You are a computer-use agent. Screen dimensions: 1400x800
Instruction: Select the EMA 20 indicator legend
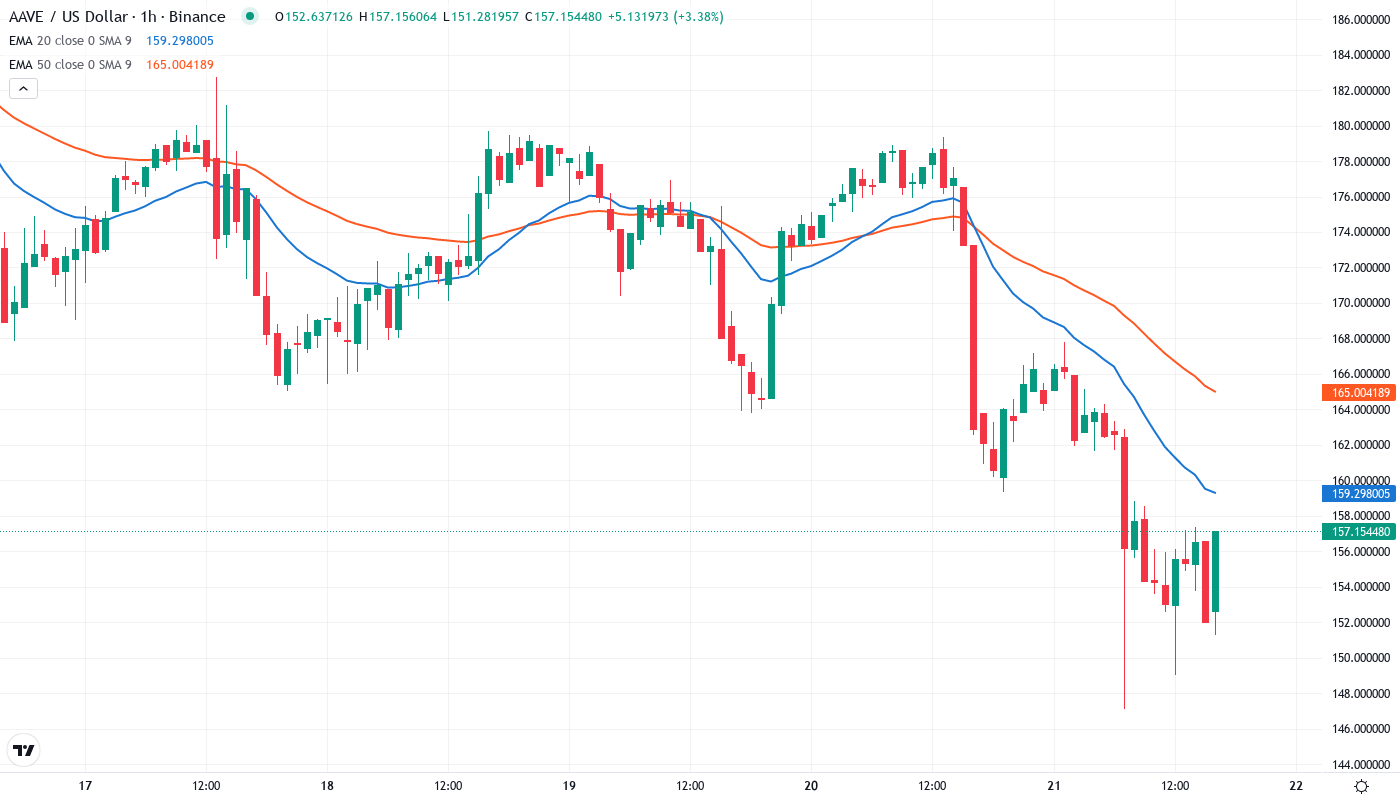pyautogui.click(x=70, y=41)
